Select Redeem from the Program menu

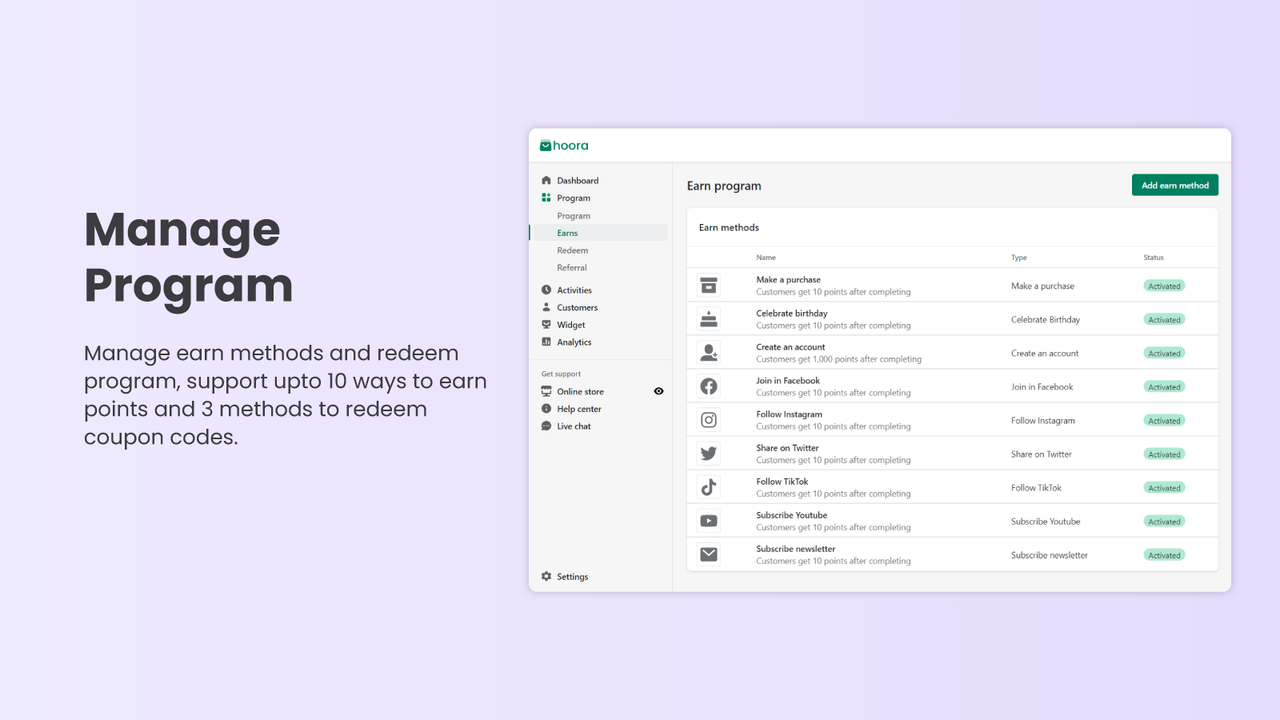[571, 250]
